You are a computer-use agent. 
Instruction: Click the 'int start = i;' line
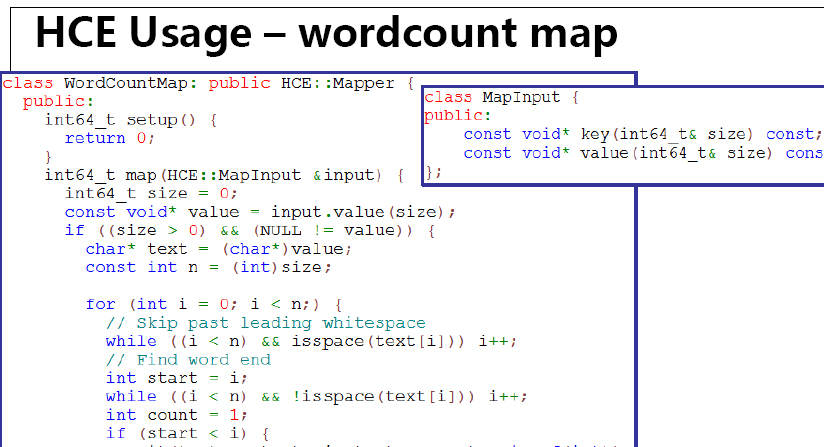(176, 378)
